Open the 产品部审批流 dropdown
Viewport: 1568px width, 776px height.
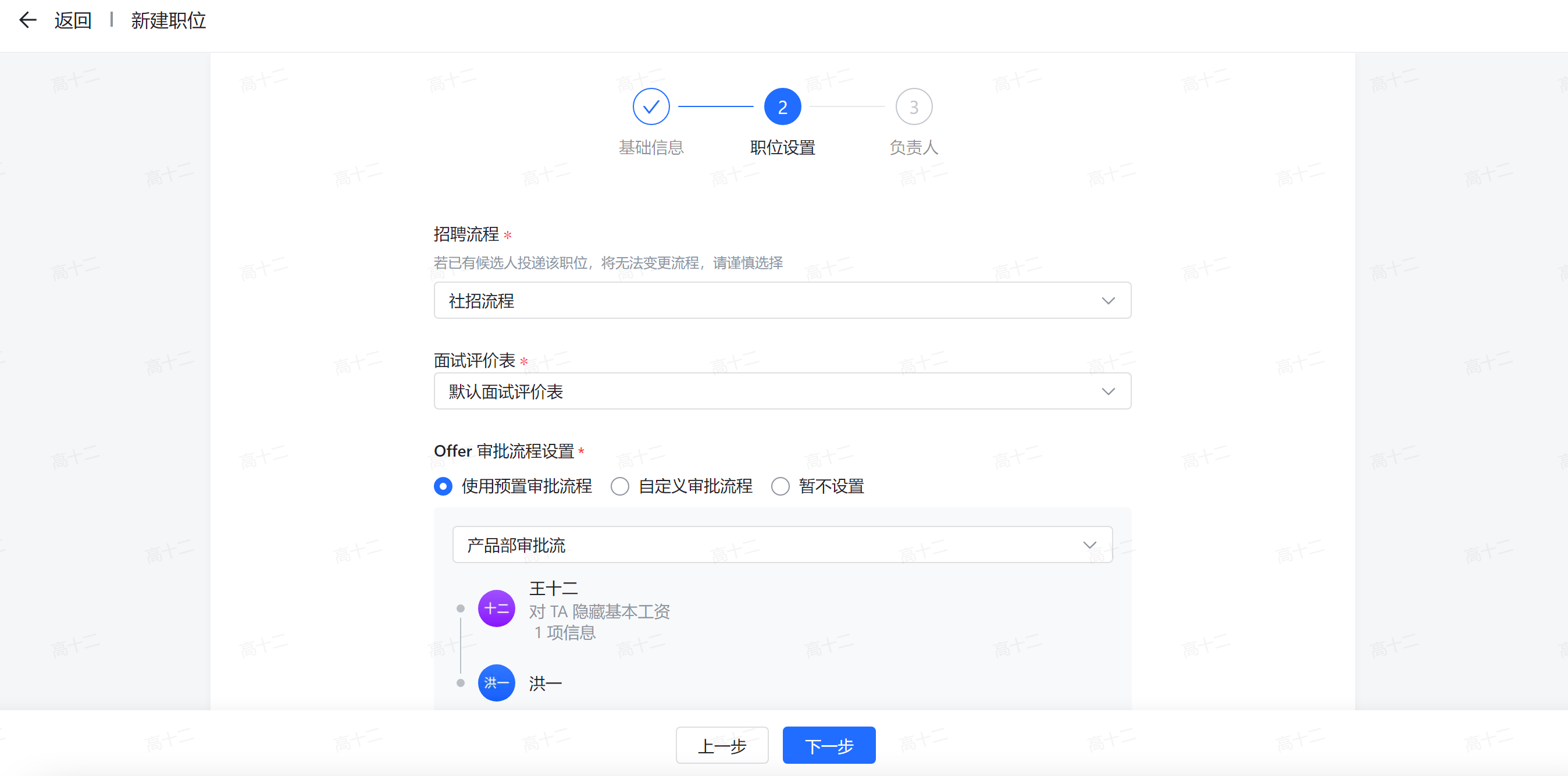click(782, 544)
